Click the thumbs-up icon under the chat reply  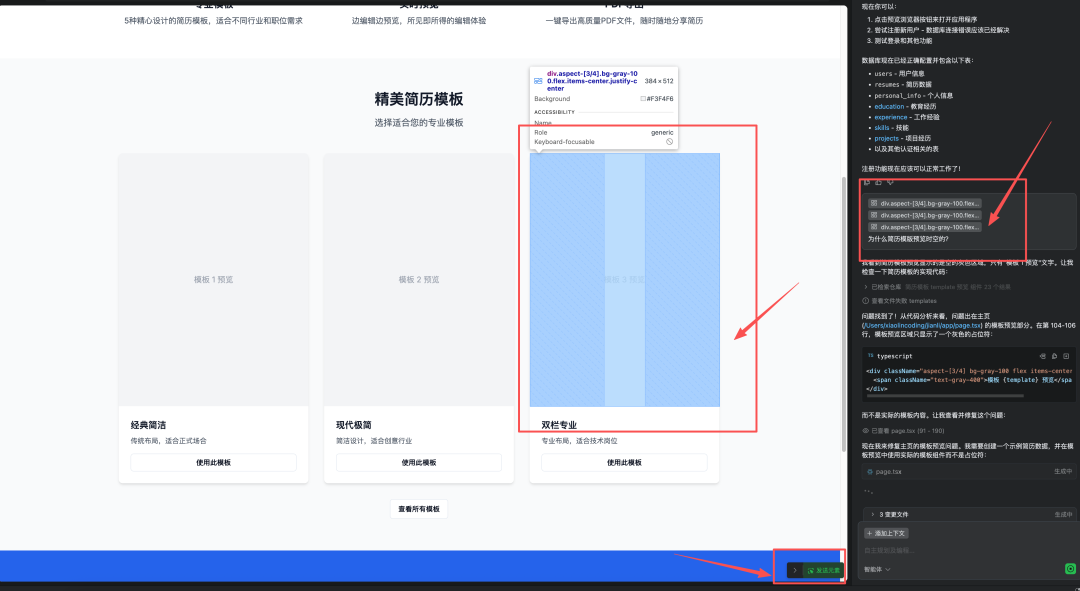click(x=878, y=183)
